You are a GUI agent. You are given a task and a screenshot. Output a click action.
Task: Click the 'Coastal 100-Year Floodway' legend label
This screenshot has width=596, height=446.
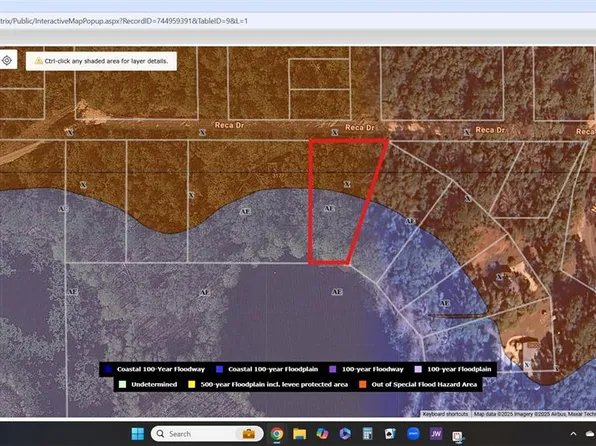[x=161, y=369]
